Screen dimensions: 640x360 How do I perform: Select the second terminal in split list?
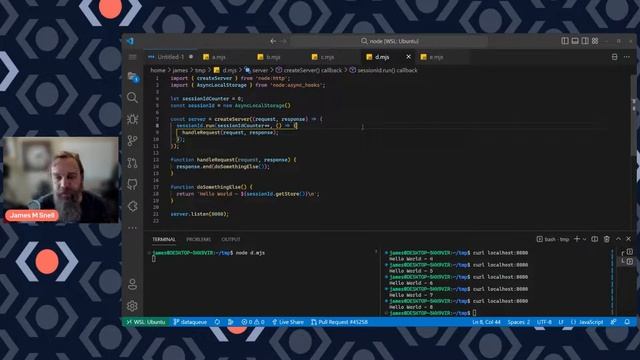pos(627,261)
